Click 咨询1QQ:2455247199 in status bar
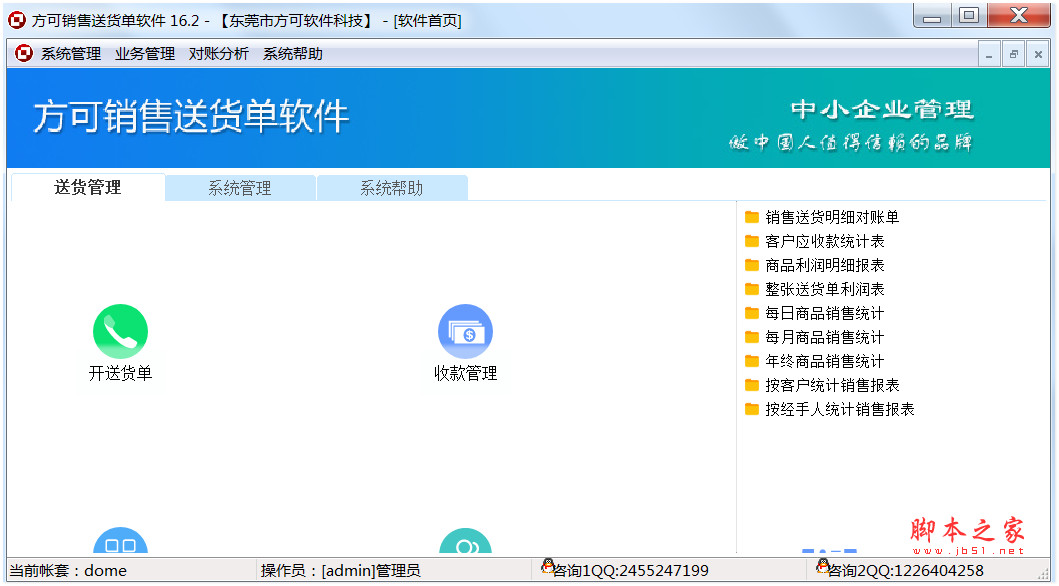The width and height of the screenshot is (1059, 586). (x=631, y=570)
